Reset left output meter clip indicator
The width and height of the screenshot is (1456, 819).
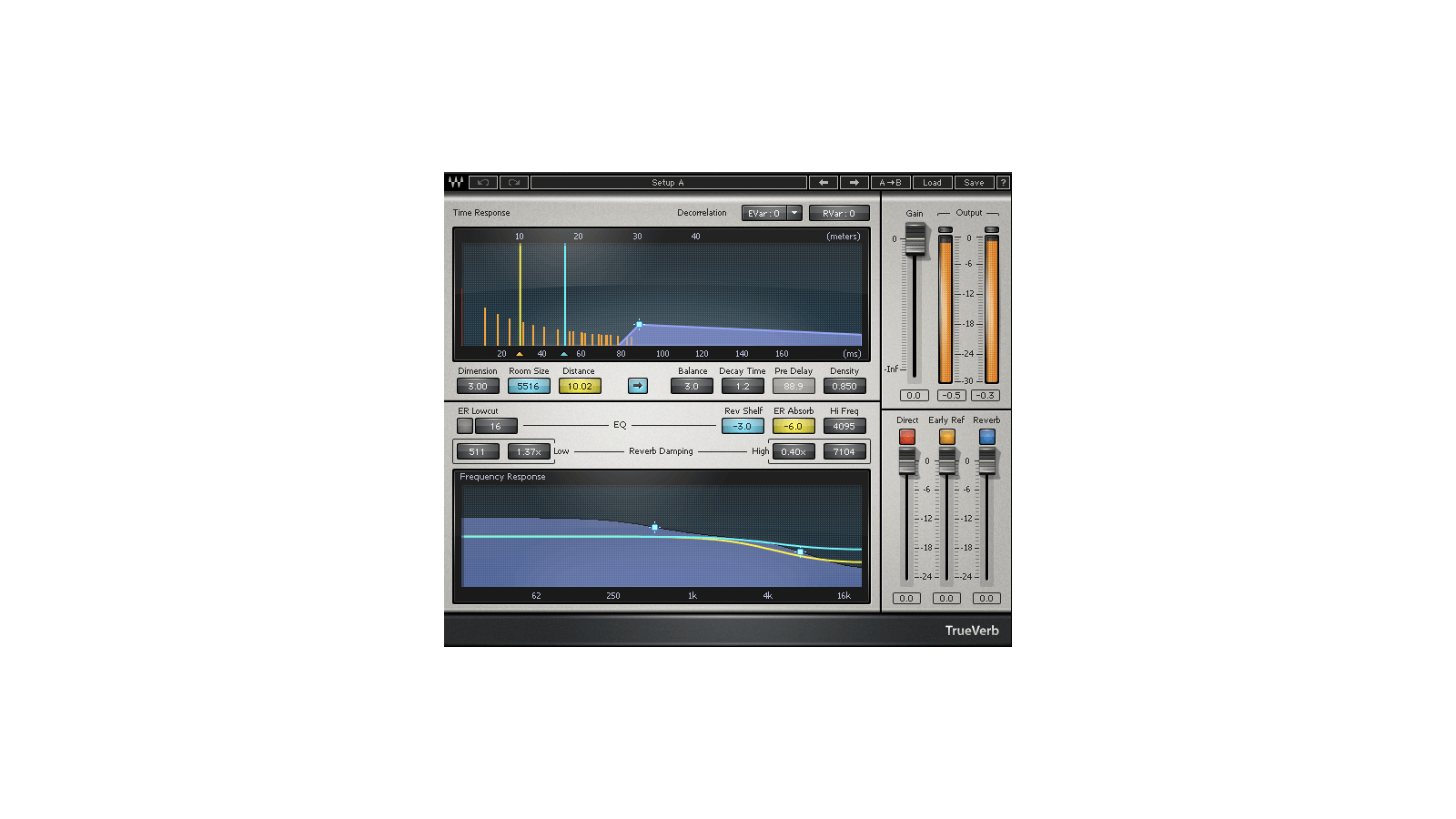pos(945,230)
